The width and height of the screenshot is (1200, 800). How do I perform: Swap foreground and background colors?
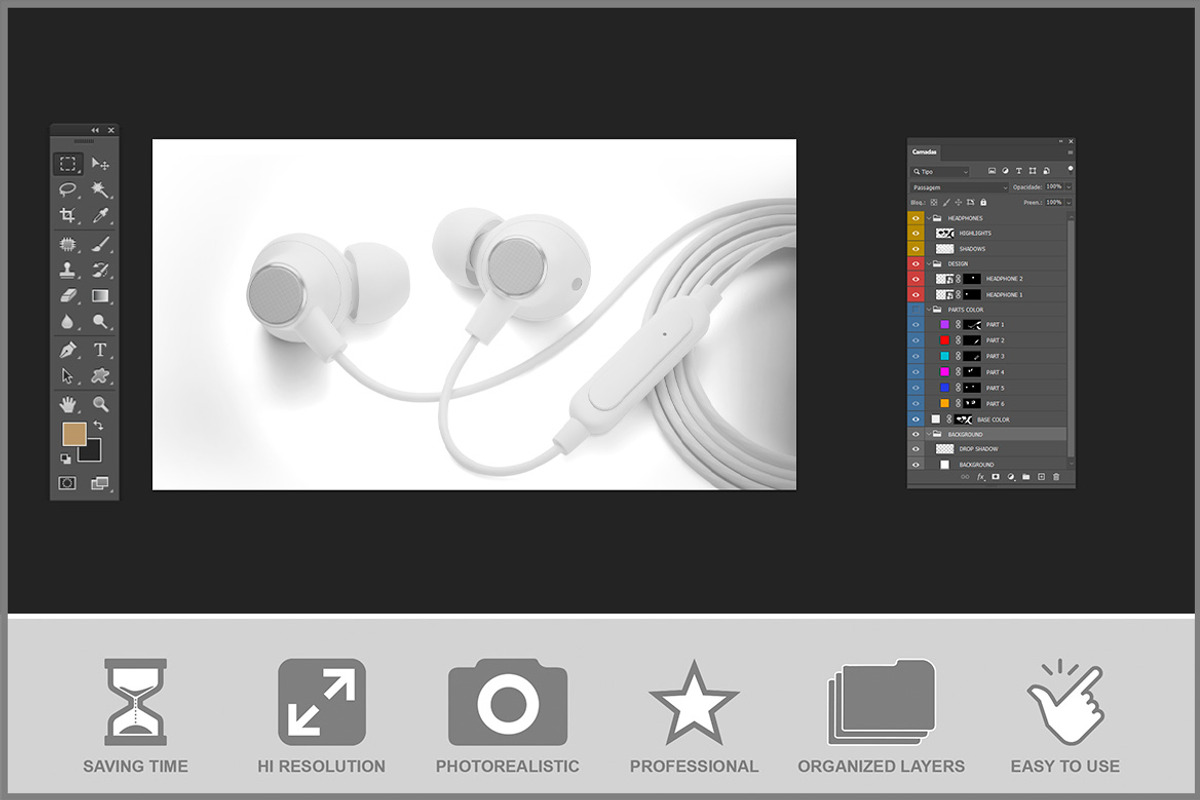click(x=99, y=426)
